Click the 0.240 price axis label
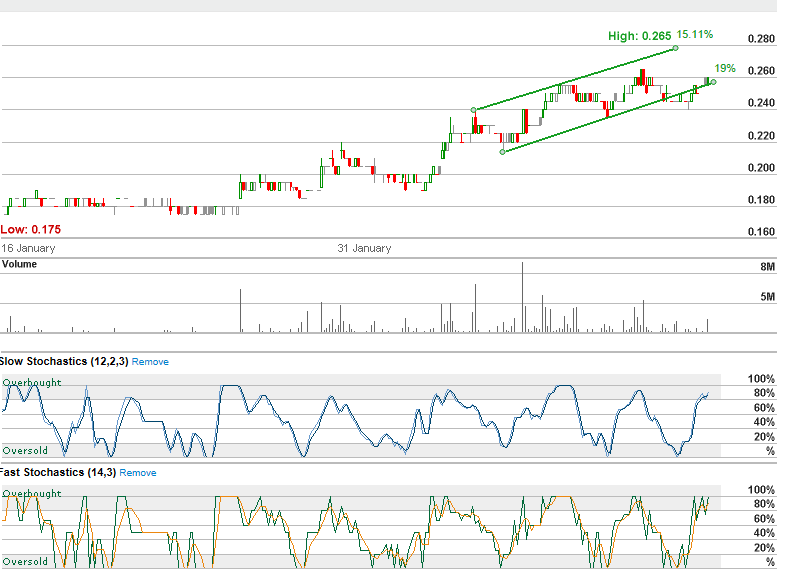 [x=761, y=103]
